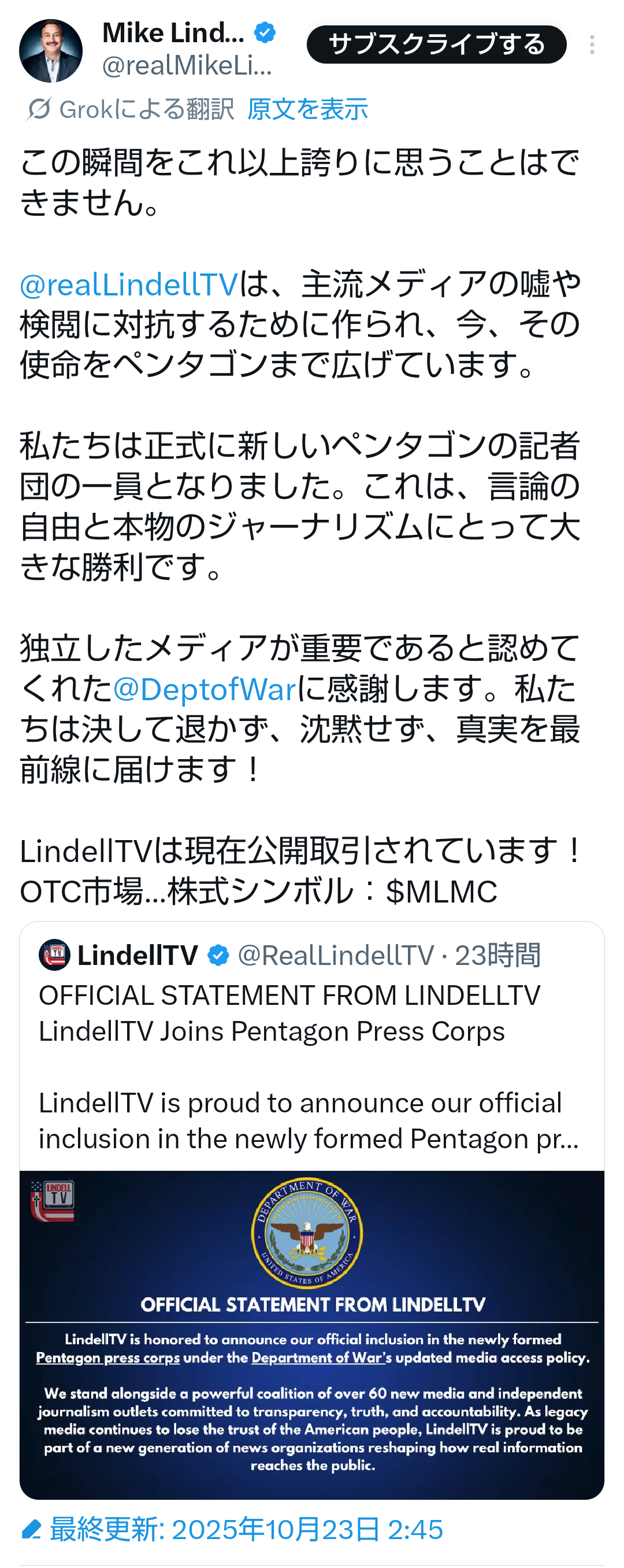Tap the Grokによる翻訳 label

tap(146, 110)
